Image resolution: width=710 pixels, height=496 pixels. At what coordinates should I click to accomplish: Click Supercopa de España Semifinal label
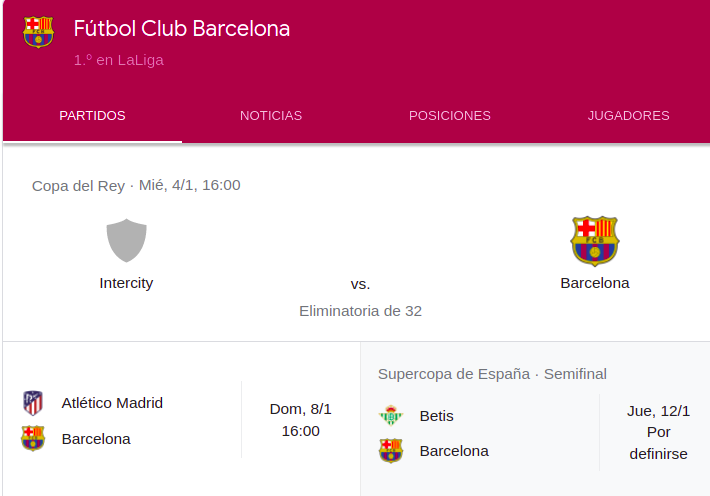[492, 374]
